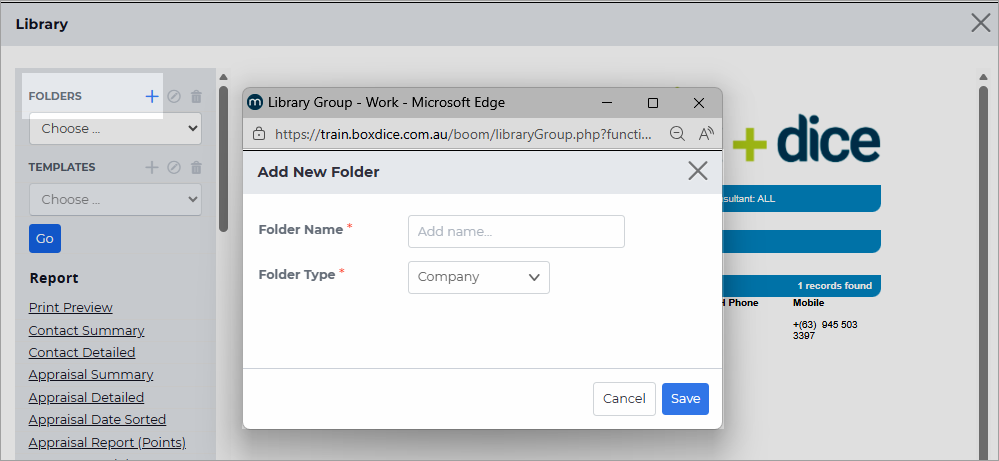
Task: Click the Report heading in sidebar
Action: tap(54, 278)
